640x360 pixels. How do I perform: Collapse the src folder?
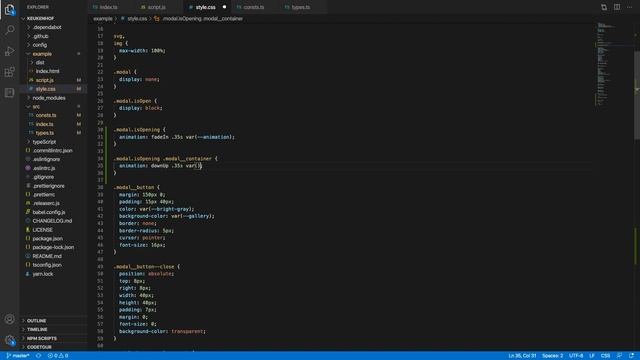(x=53, y=107)
